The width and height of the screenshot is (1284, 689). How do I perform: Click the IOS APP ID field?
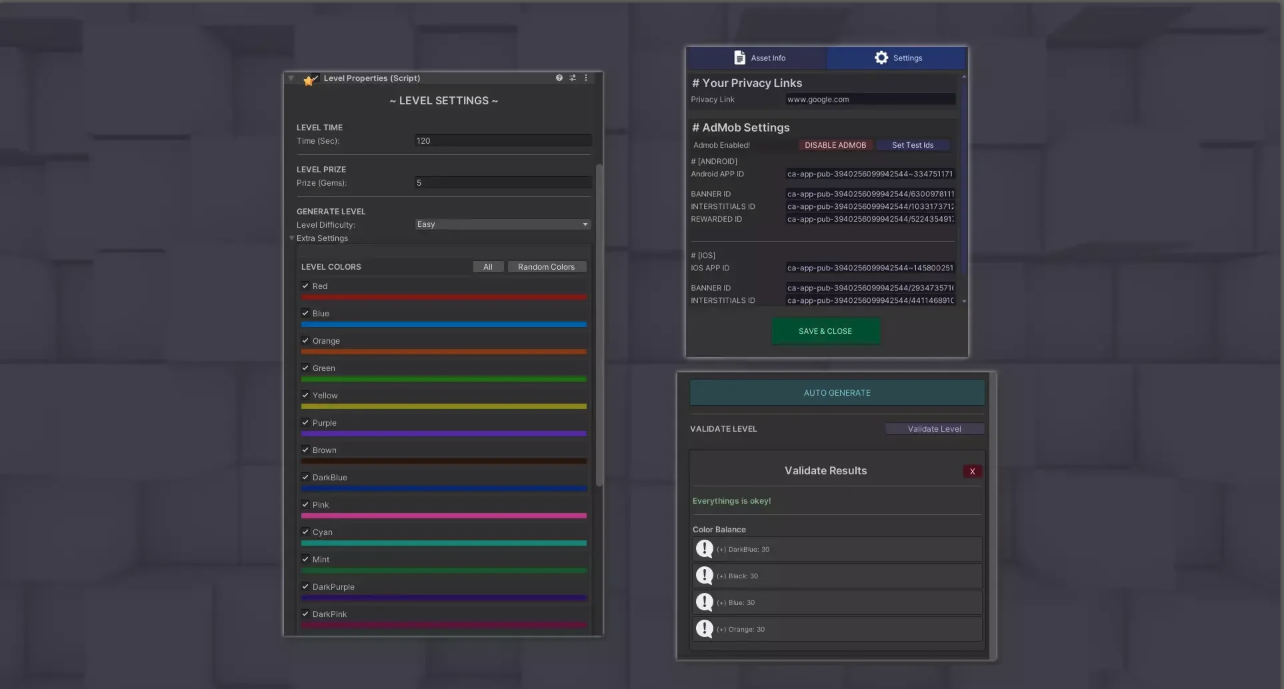870,268
